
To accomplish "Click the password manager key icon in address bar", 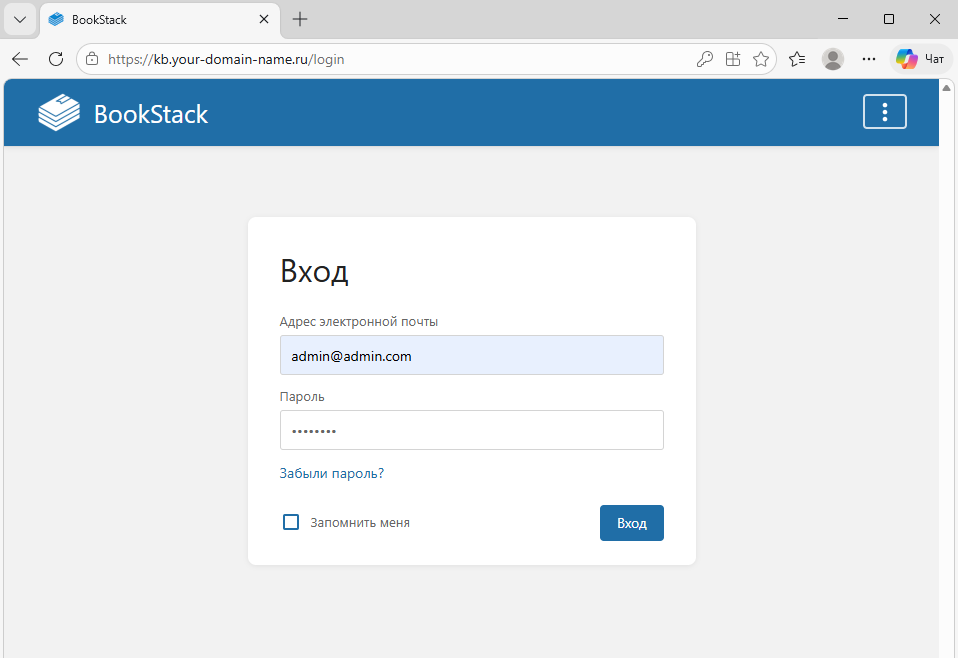I will coord(705,59).
